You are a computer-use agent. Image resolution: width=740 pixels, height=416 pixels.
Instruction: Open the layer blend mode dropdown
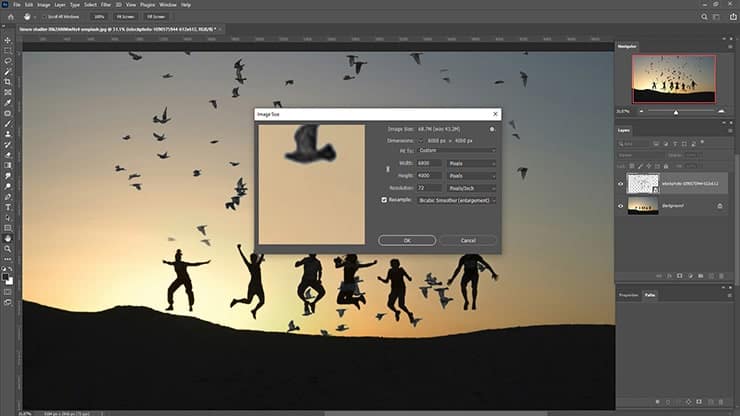640,155
